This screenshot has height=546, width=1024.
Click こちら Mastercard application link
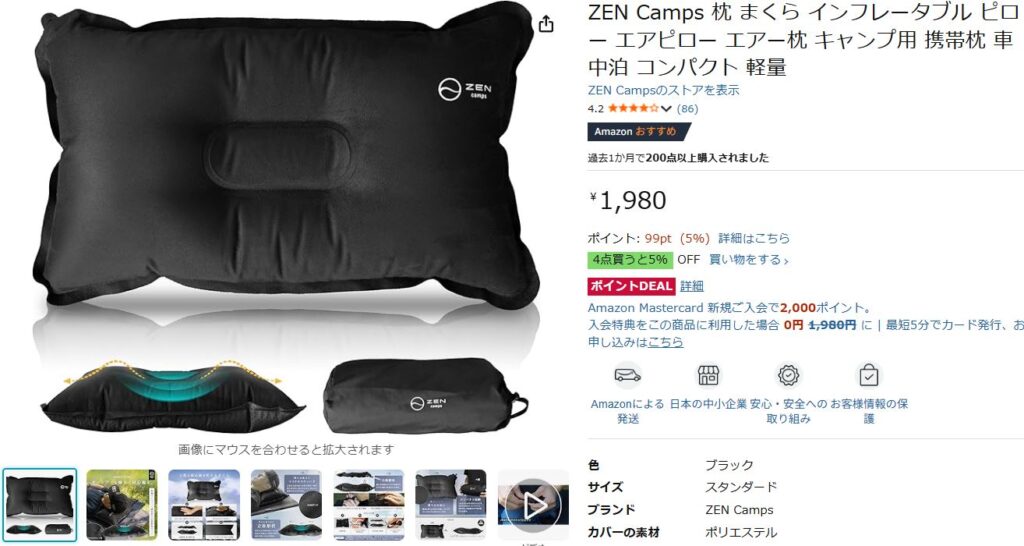pos(665,342)
